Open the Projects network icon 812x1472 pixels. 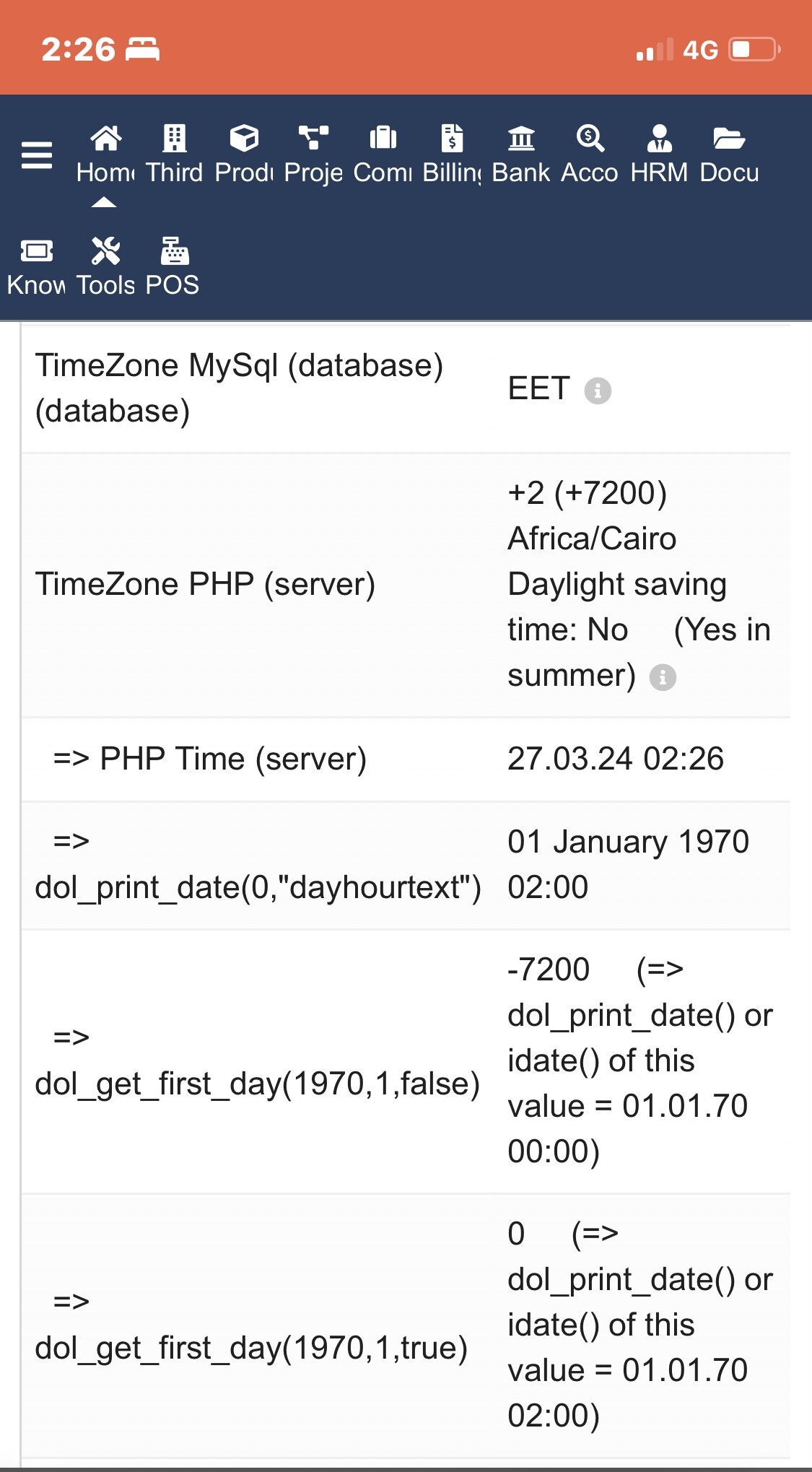coord(313,137)
